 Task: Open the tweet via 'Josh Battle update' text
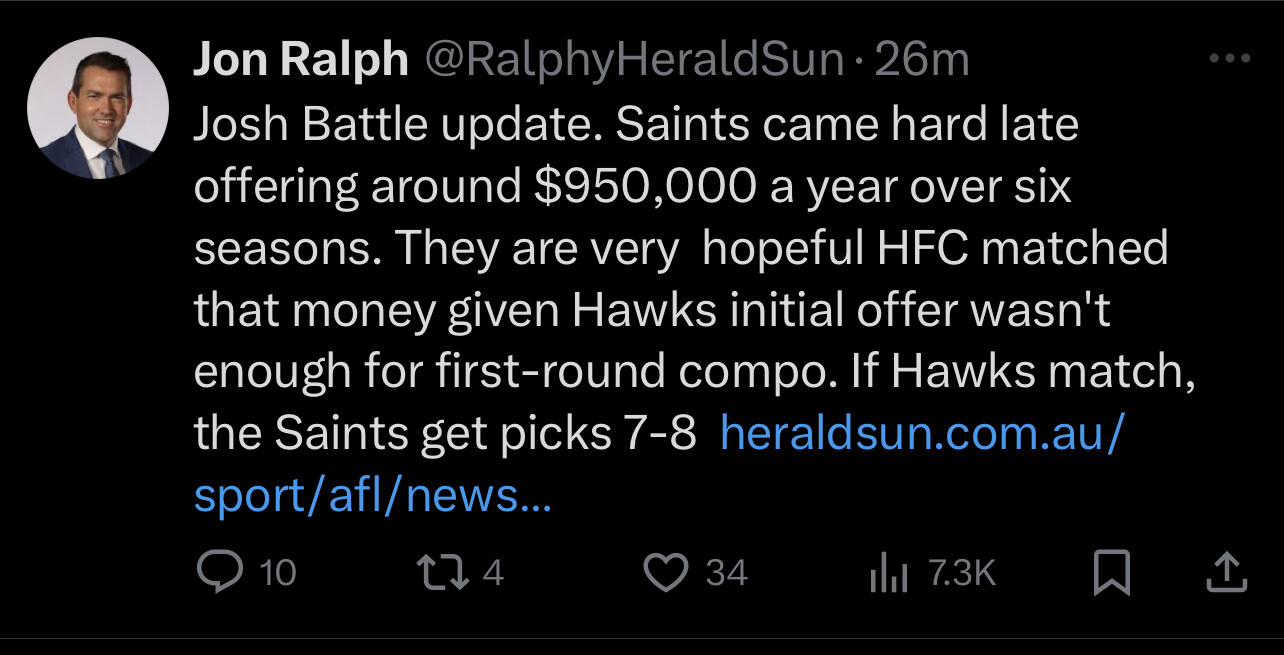(x=396, y=125)
